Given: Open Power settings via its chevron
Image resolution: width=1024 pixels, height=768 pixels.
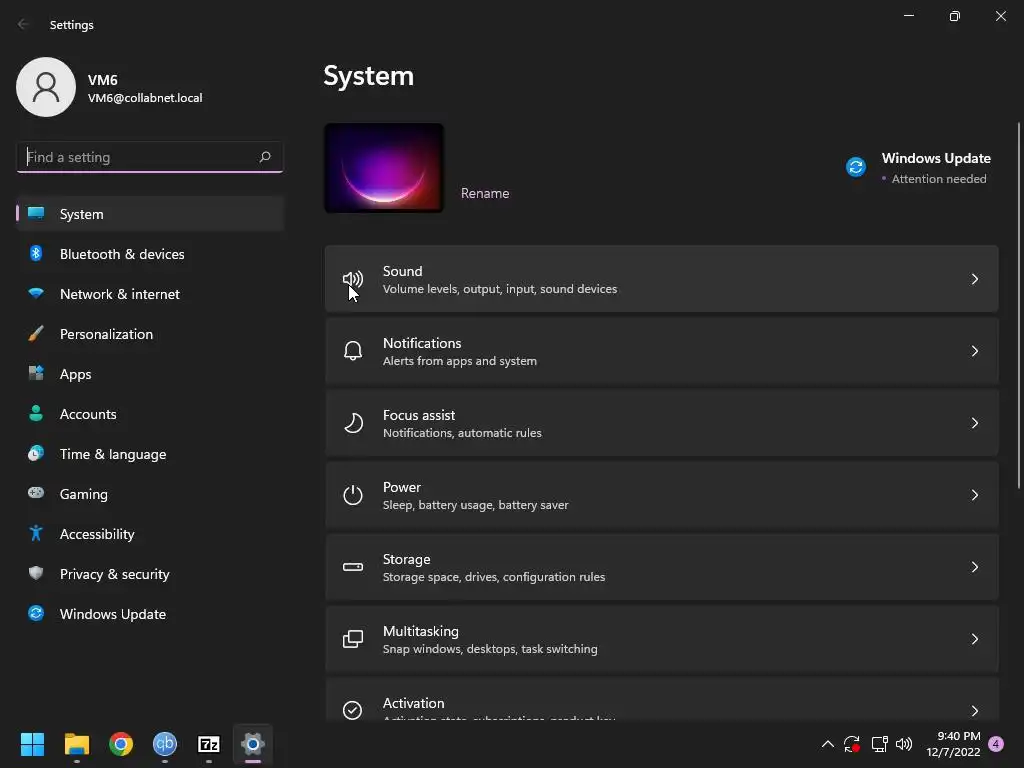Looking at the screenshot, I should point(974,495).
